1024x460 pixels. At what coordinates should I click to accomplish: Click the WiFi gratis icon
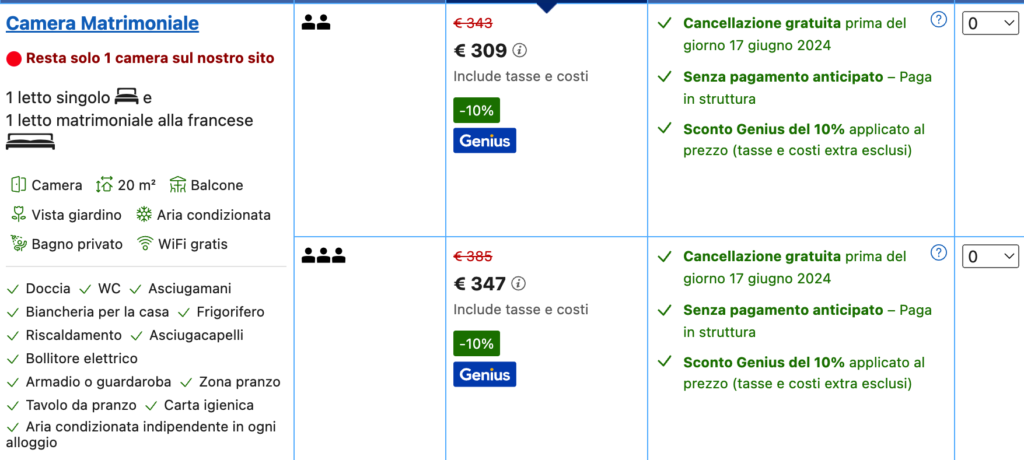(x=145, y=243)
